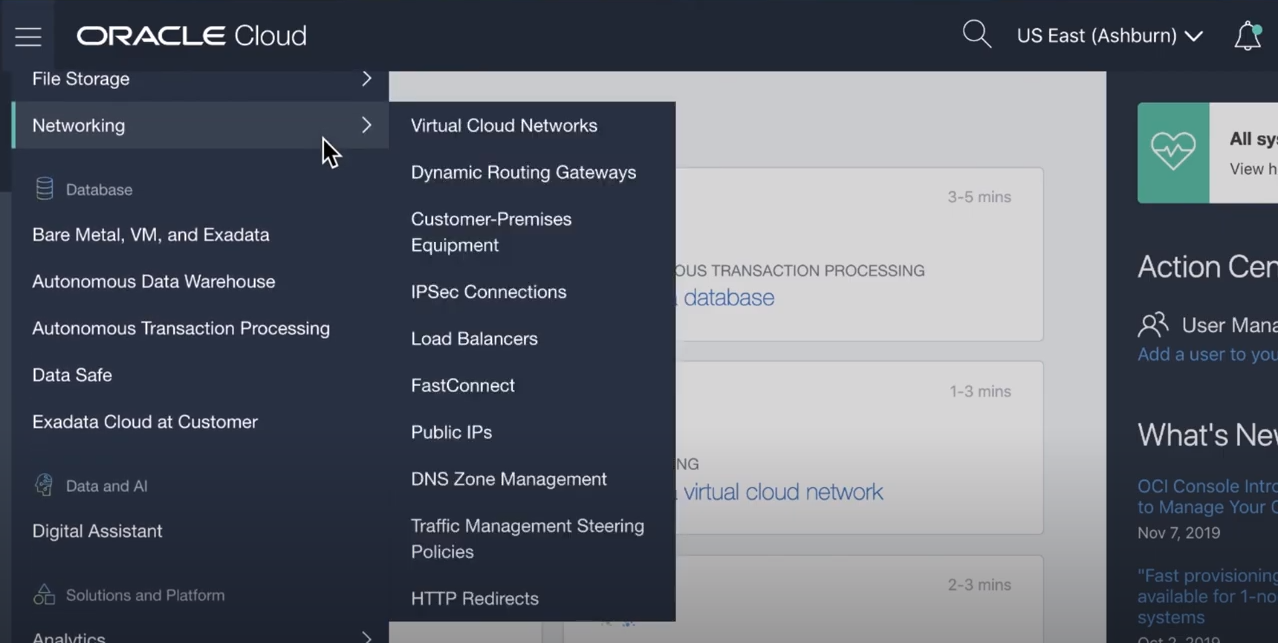Select Digital Assistant in the sidebar
This screenshot has width=1278, height=643.
pos(96,531)
